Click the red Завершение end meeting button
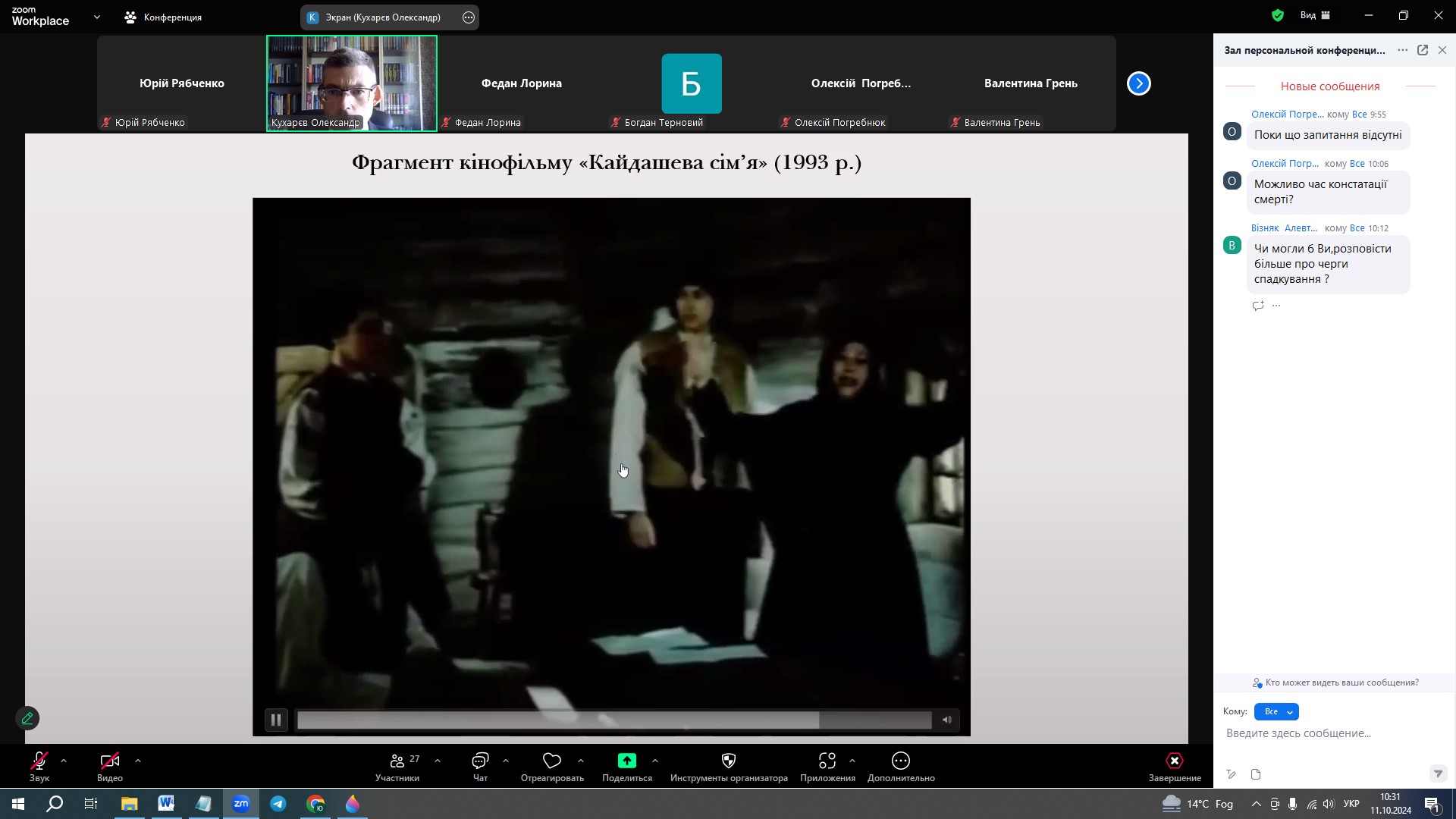This screenshot has height=819, width=1456. tap(1175, 766)
